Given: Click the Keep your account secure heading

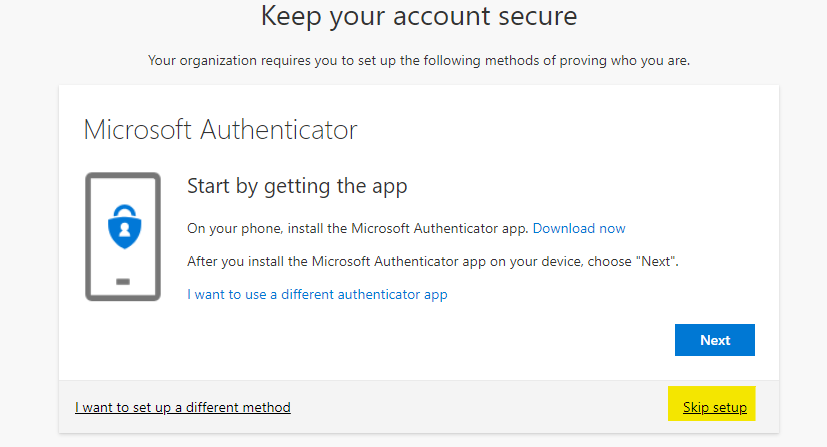Looking at the screenshot, I should pyautogui.click(x=419, y=16).
